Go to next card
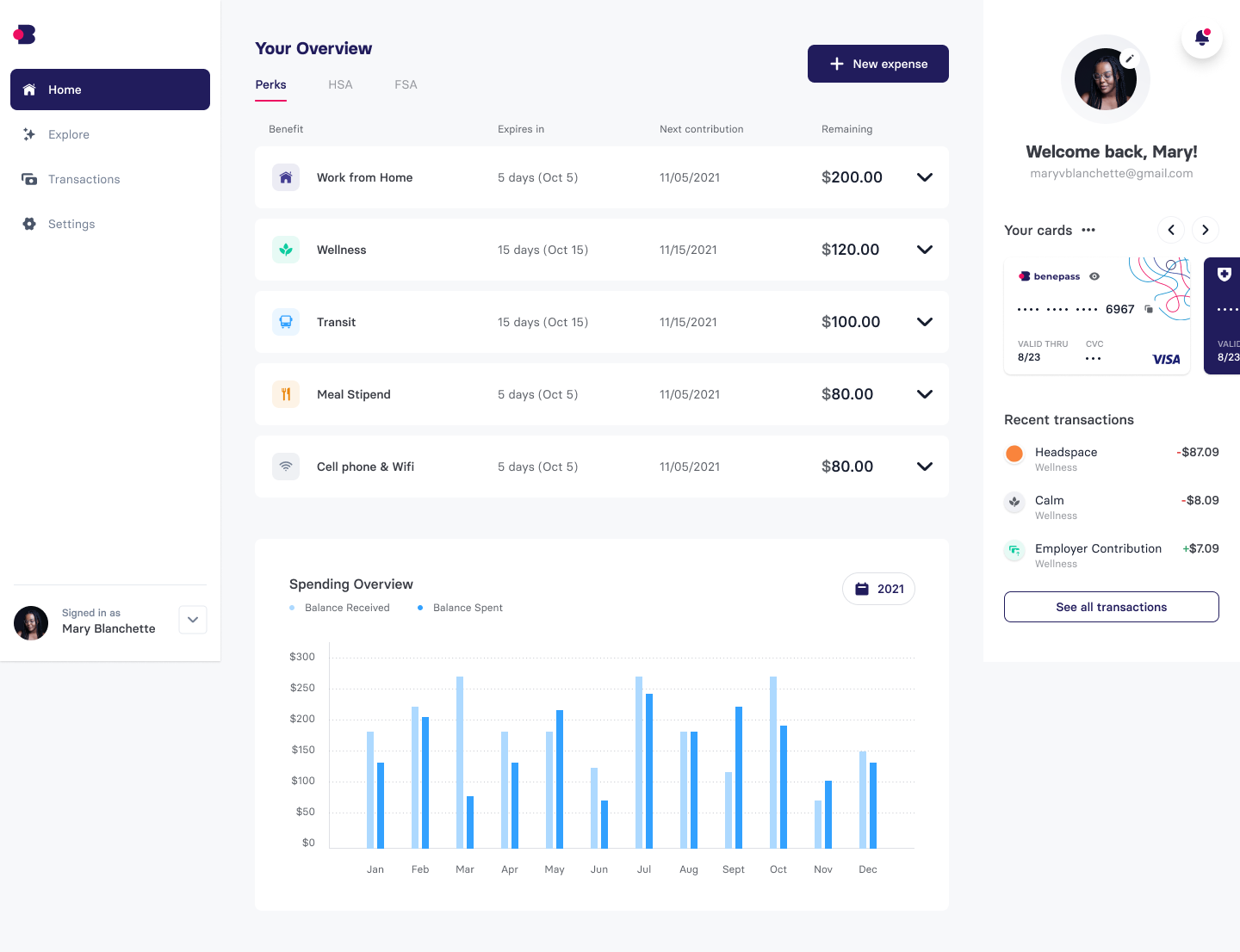Screen dimensions: 1240x952 1206,230
